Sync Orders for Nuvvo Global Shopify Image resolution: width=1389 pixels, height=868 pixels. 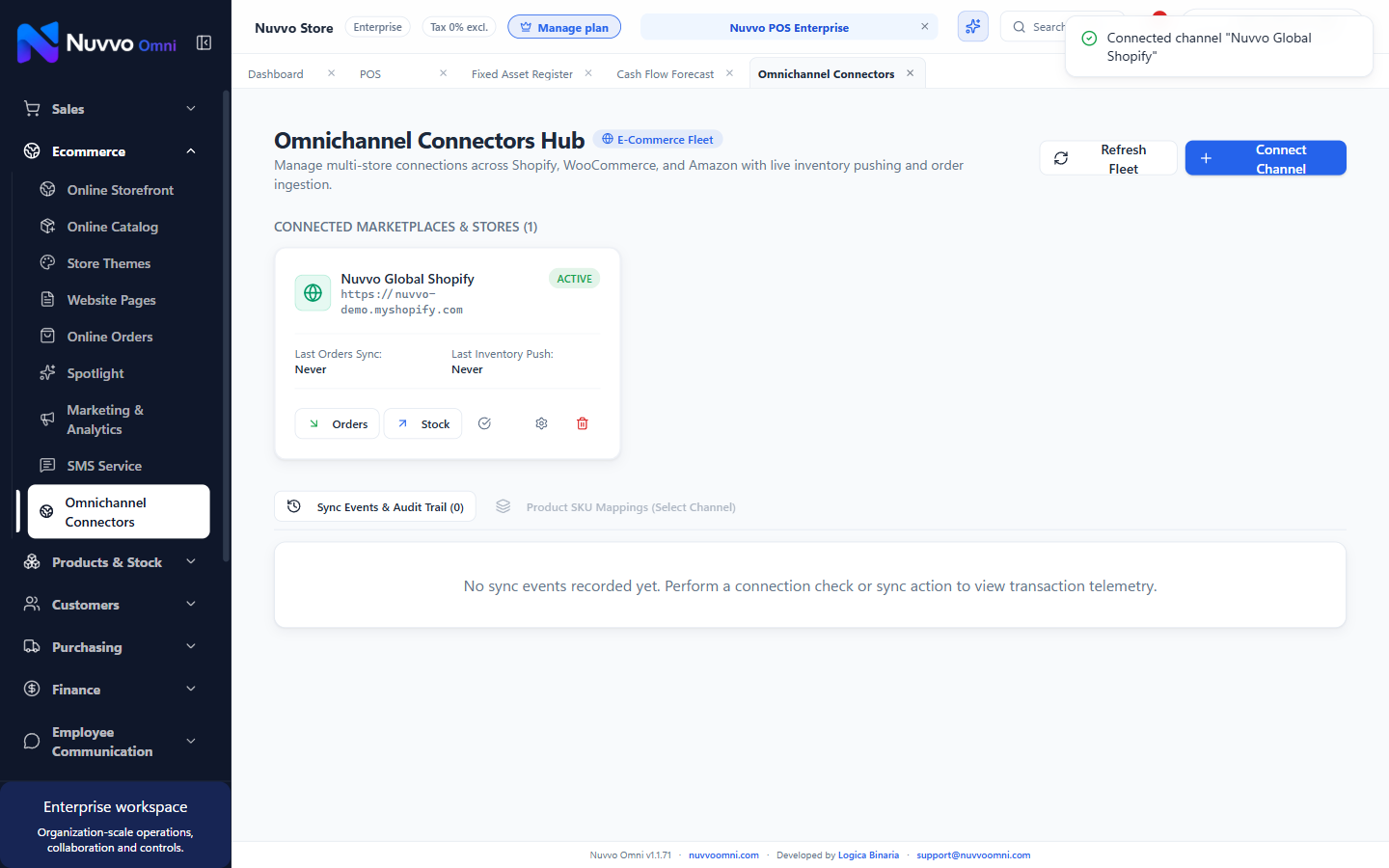[338, 423]
